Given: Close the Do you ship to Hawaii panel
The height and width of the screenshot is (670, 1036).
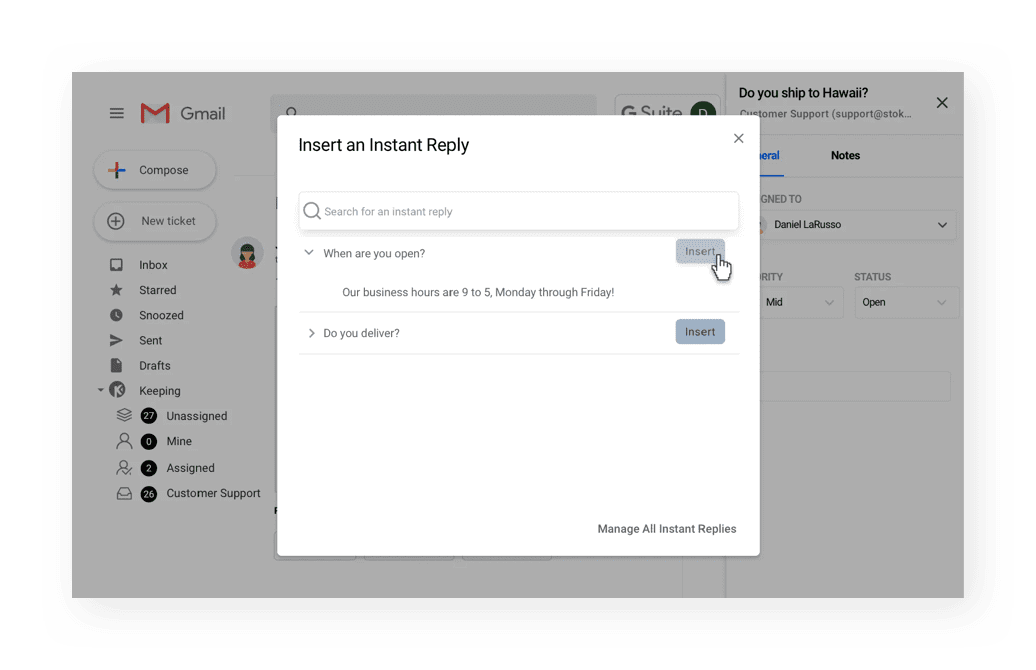Looking at the screenshot, I should tap(942, 102).
